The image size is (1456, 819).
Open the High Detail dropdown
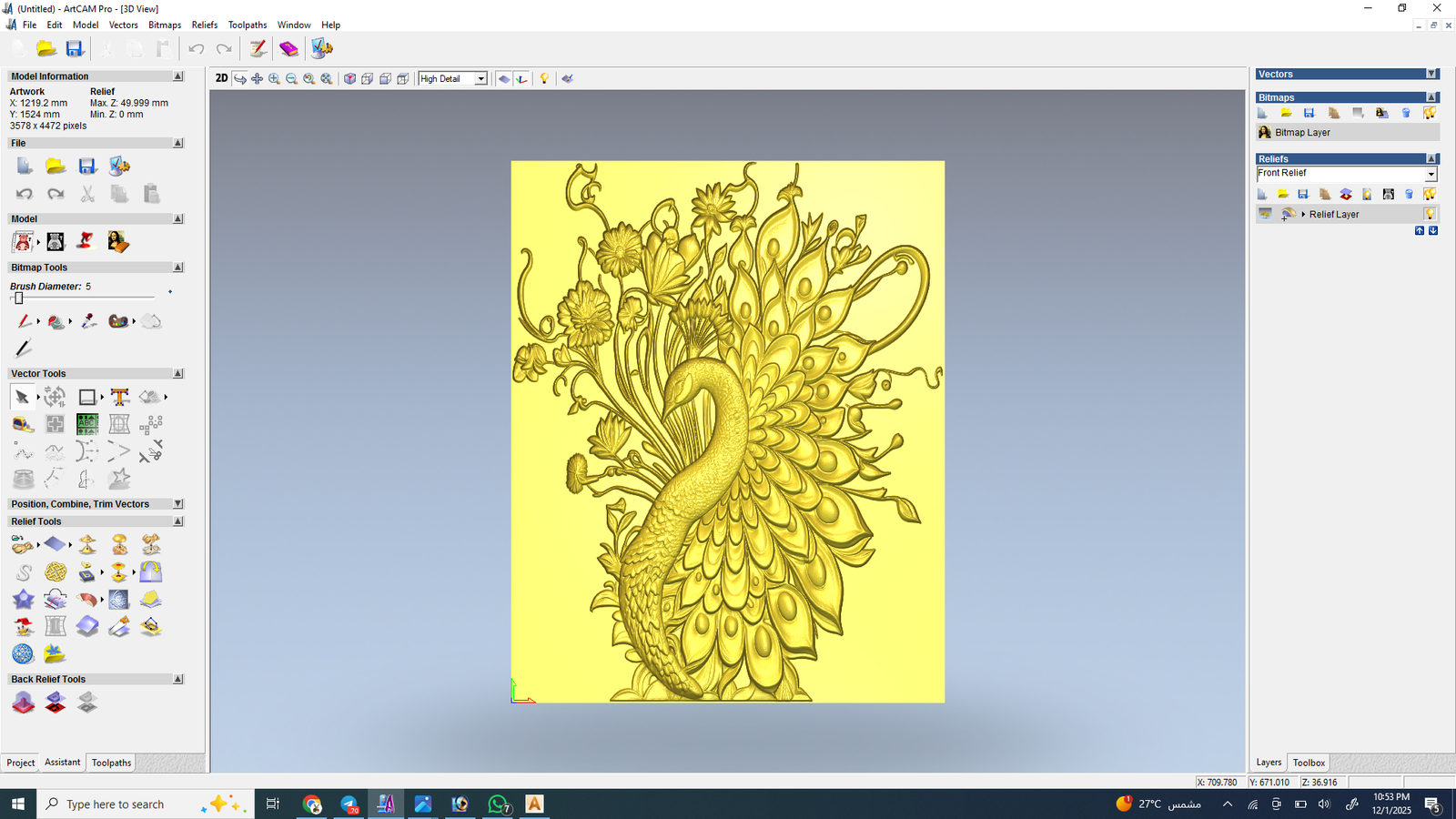click(x=480, y=79)
